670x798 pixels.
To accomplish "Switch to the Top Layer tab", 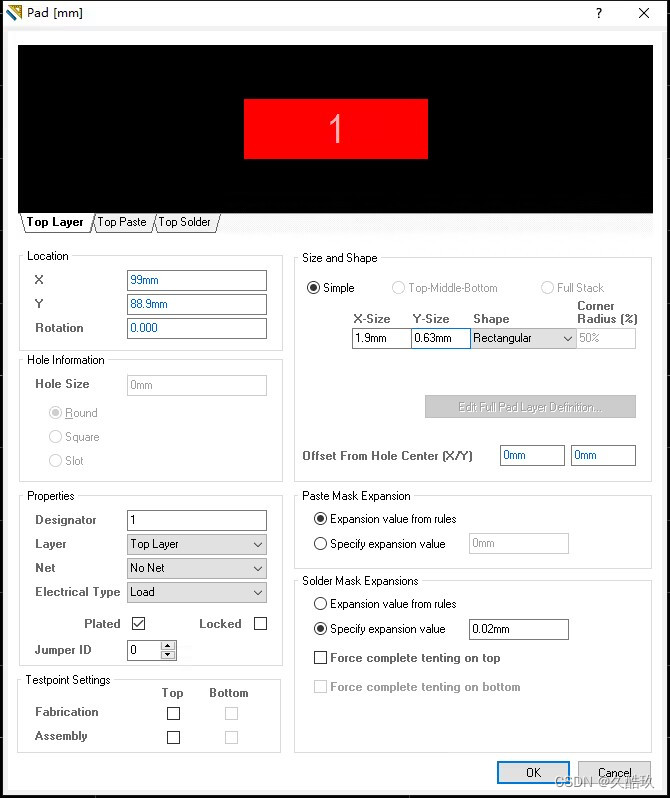I will pyautogui.click(x=55, y=222).
